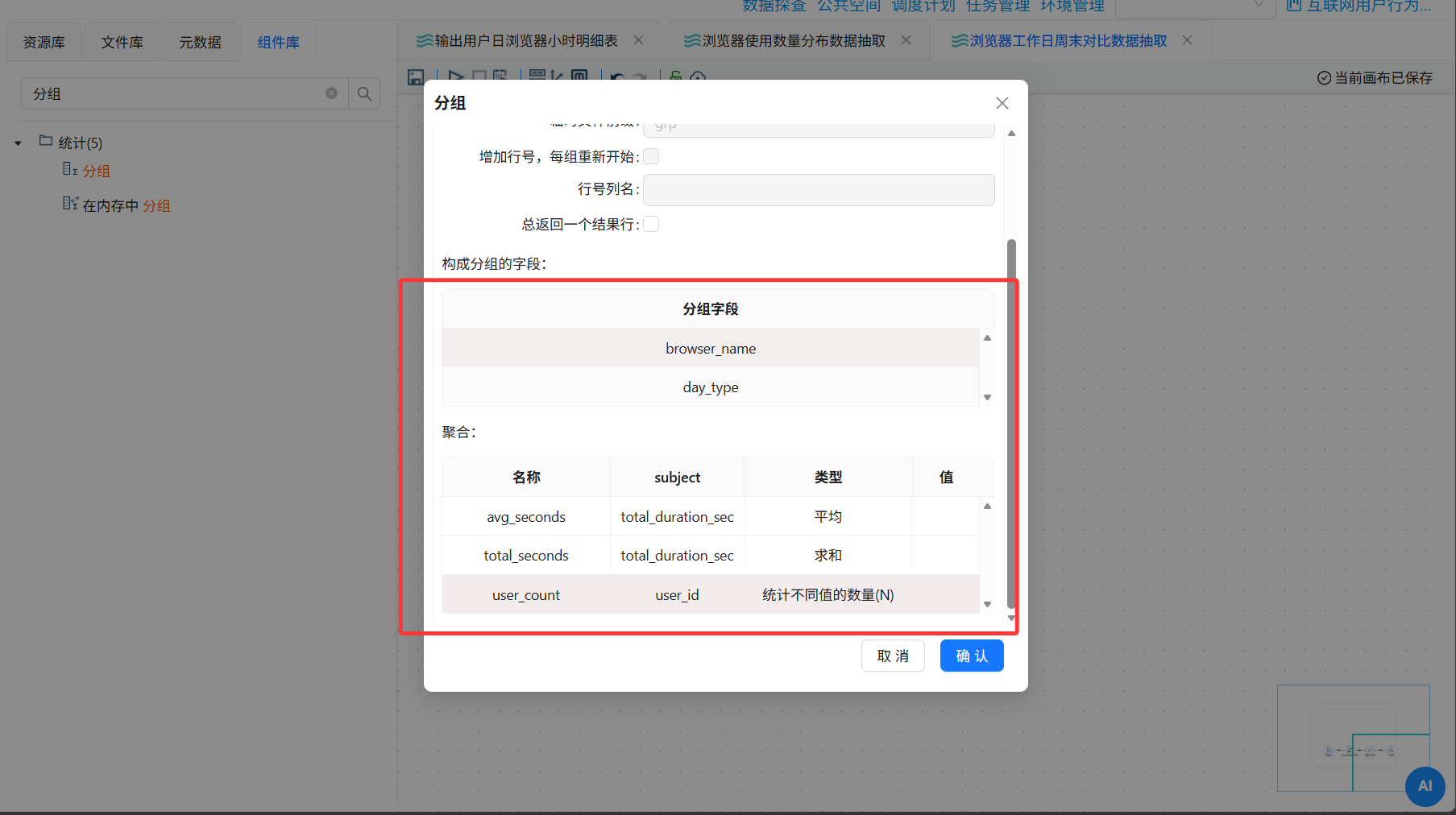This screenshot has height=815, width=1456.
Task: Click subject cell in total_seconds row
Action: click(677, 555)
